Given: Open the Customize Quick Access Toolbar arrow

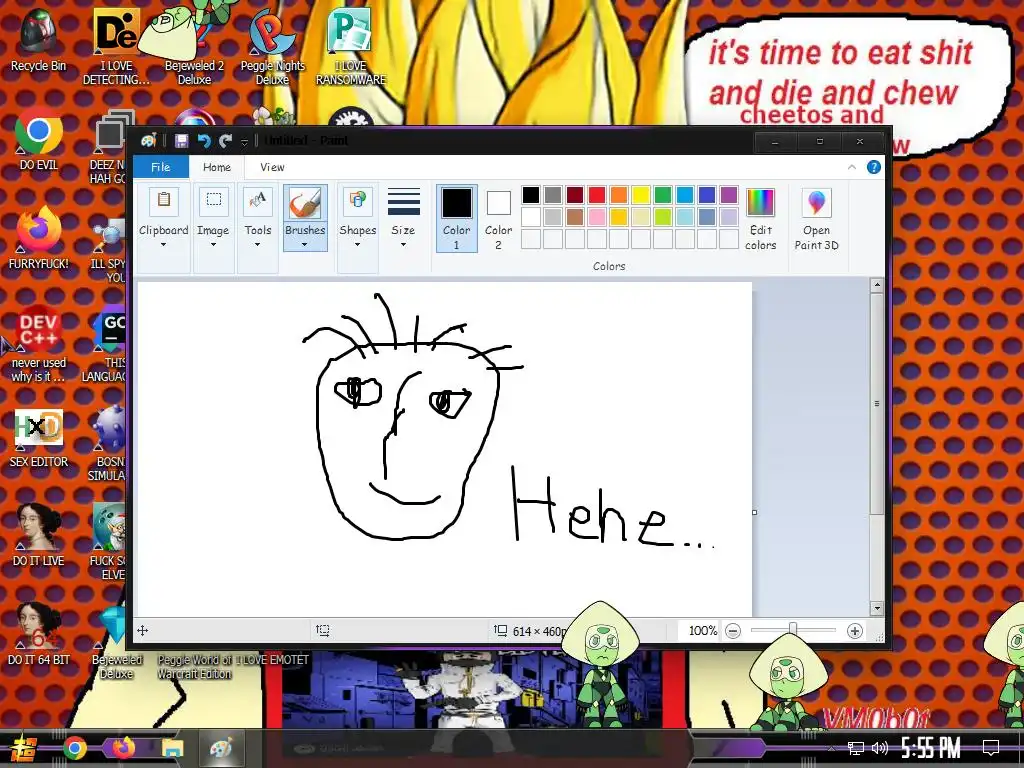Looking at the screenshot, I should click(244, 141).
